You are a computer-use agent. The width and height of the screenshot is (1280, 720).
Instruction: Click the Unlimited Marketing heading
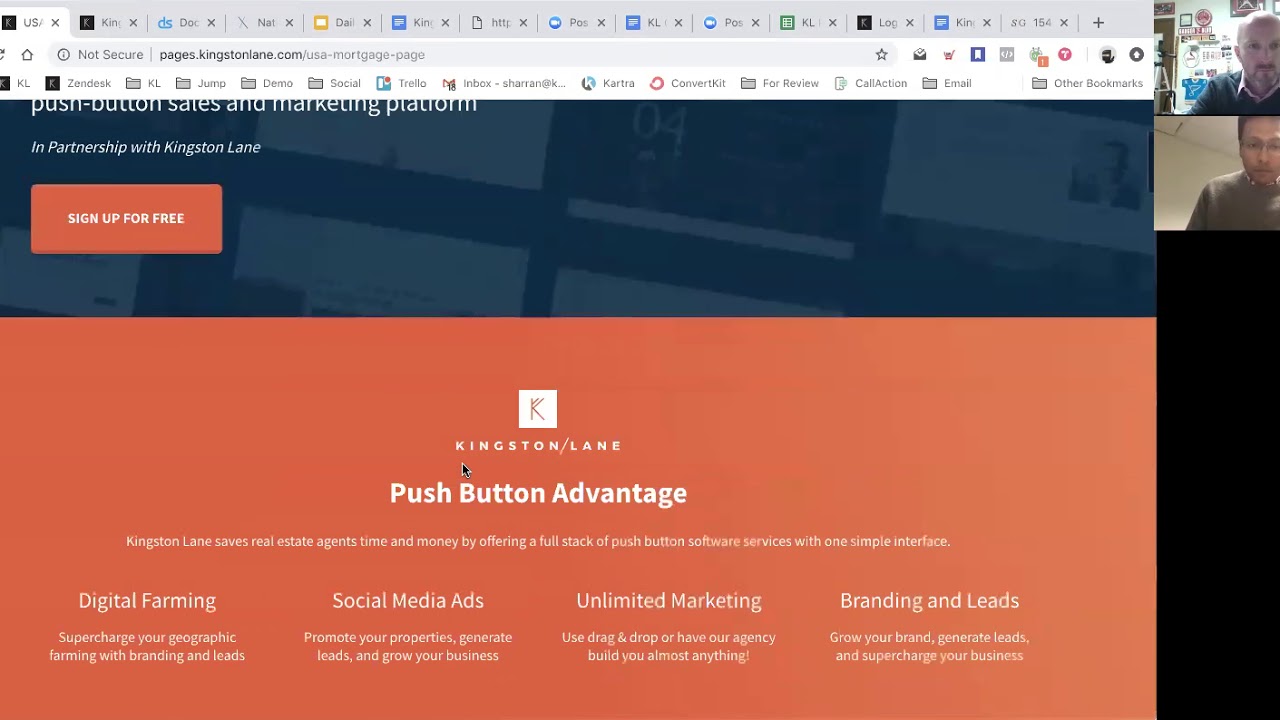pos(669,600)
